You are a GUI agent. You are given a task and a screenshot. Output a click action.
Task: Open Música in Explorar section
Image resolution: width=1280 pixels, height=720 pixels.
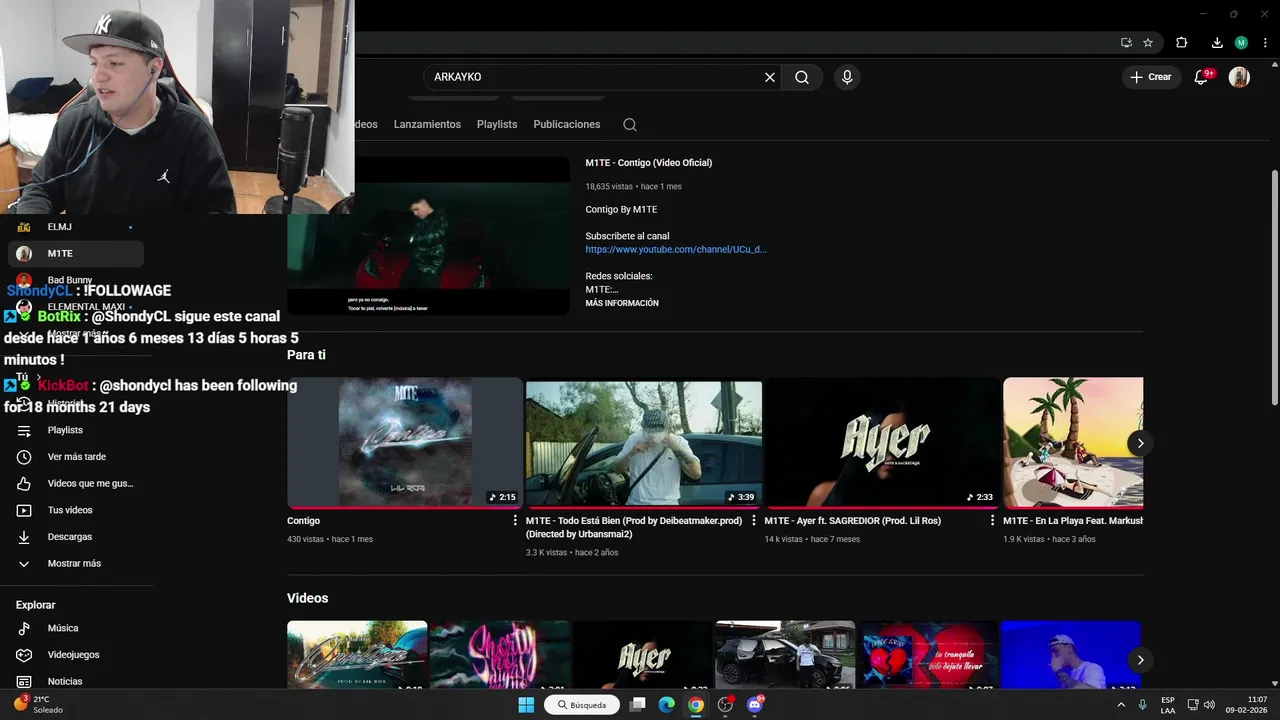click(x=77, y=628)
